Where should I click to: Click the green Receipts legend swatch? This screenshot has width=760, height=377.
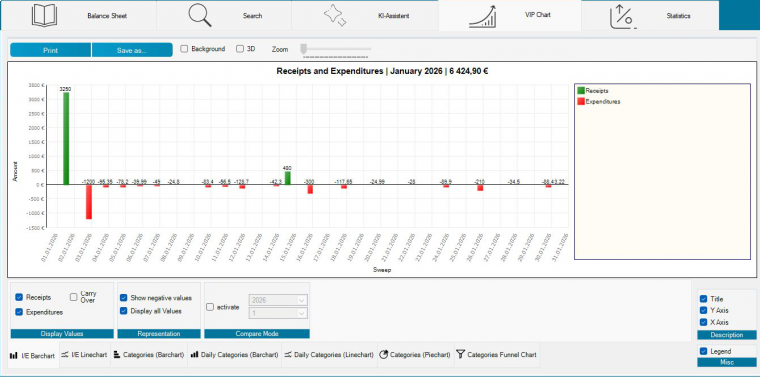(x=581, y=91)
